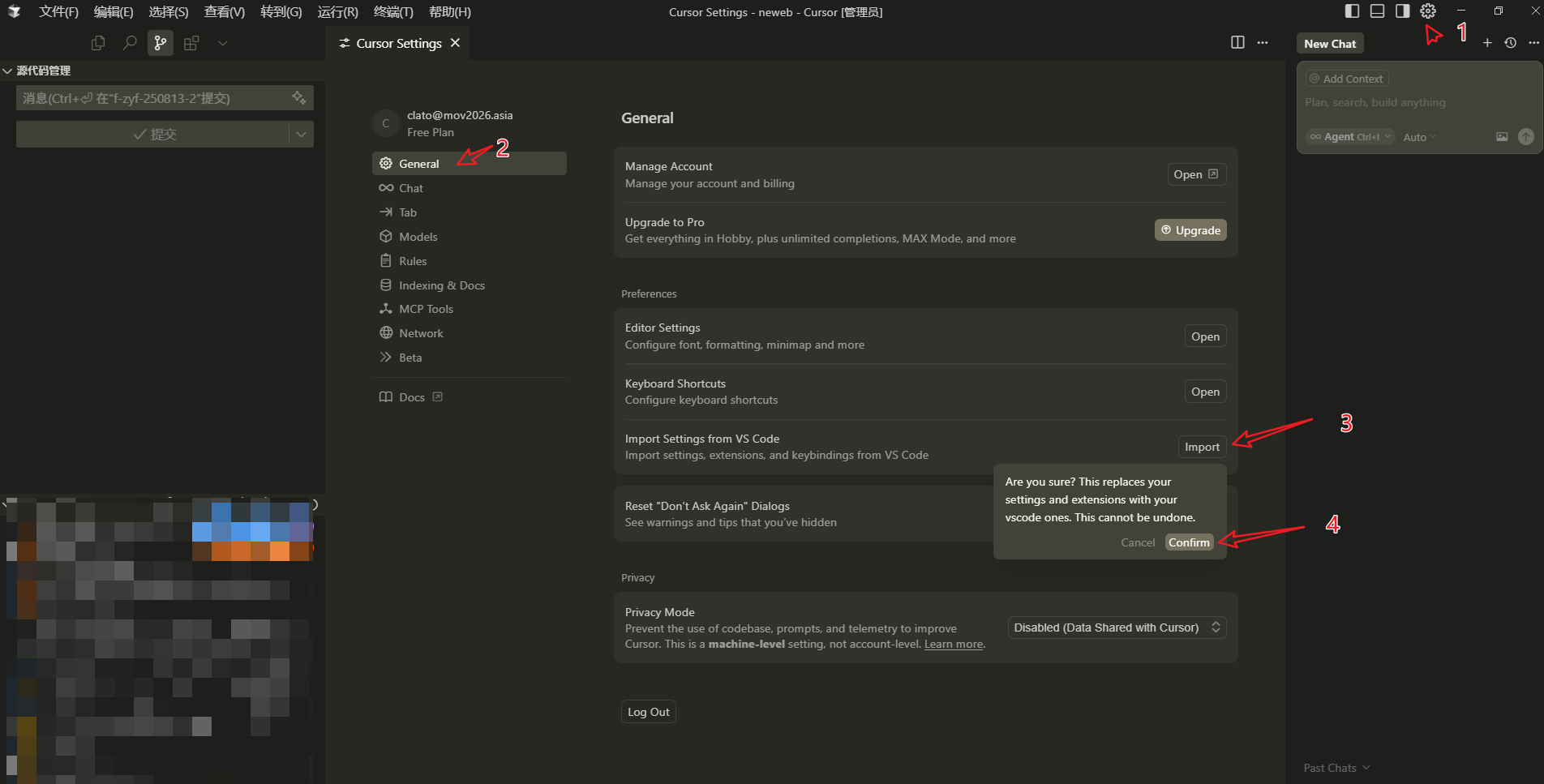Click the Cursor app logo icon
Screen dimensions: 1544x784
(x=14, y=11)
